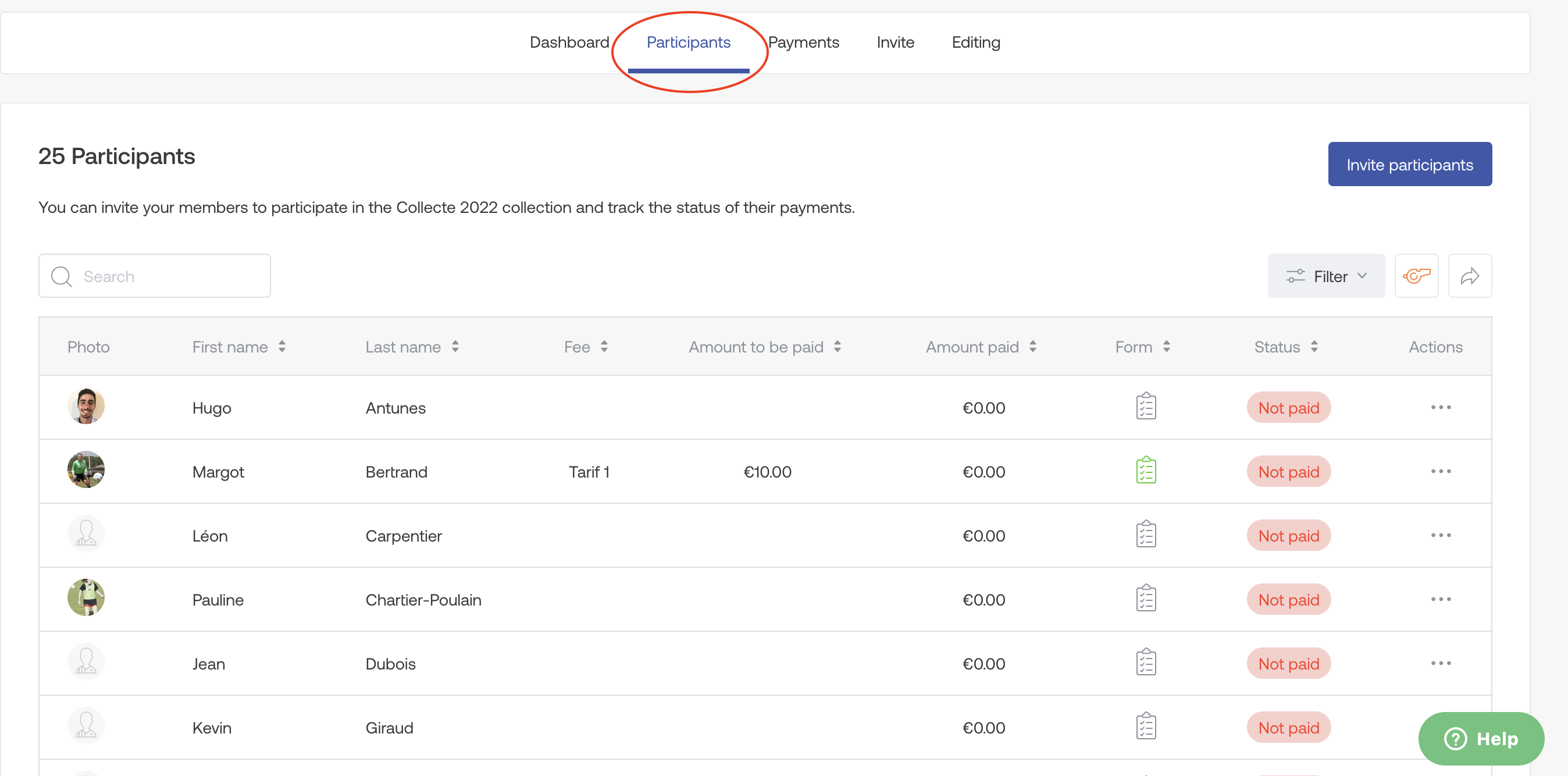Screen dimensions: 1568x776
Task: Click Kevin Giraud's form clipboard icon
Action: pyautogui.click(x=1146, y=727)
